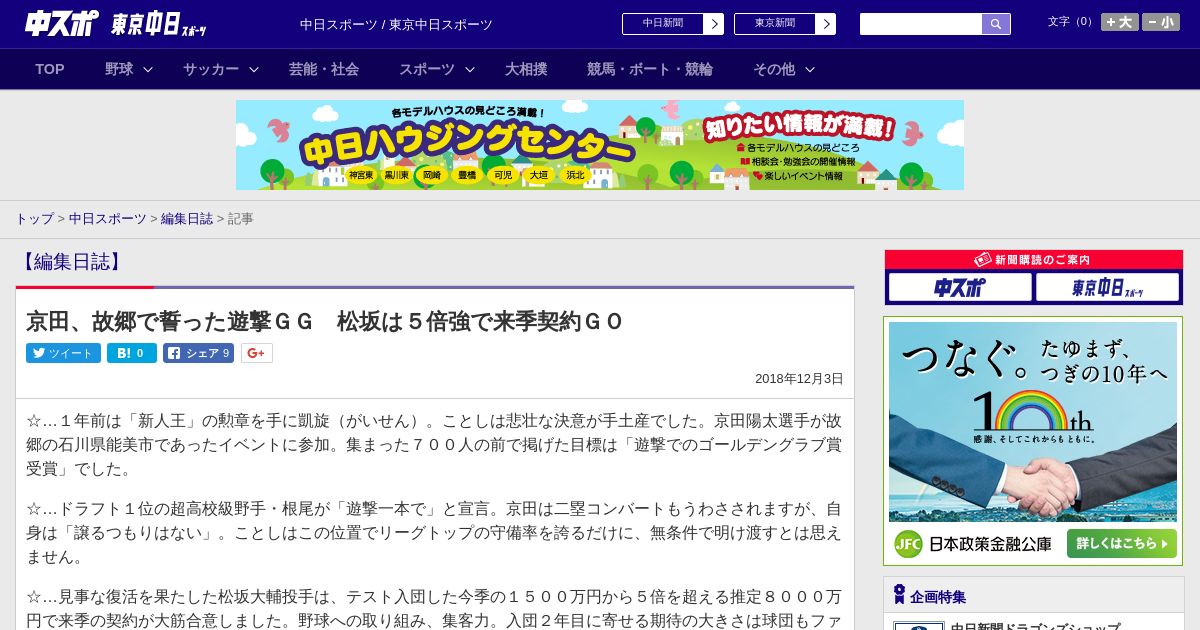Open the スポーツ menu
Viewport: 1200px width, 630px height.
tap(427, 69)
